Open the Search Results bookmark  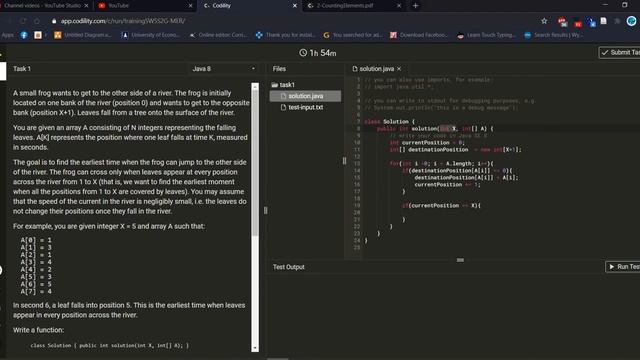pos(553,35)
